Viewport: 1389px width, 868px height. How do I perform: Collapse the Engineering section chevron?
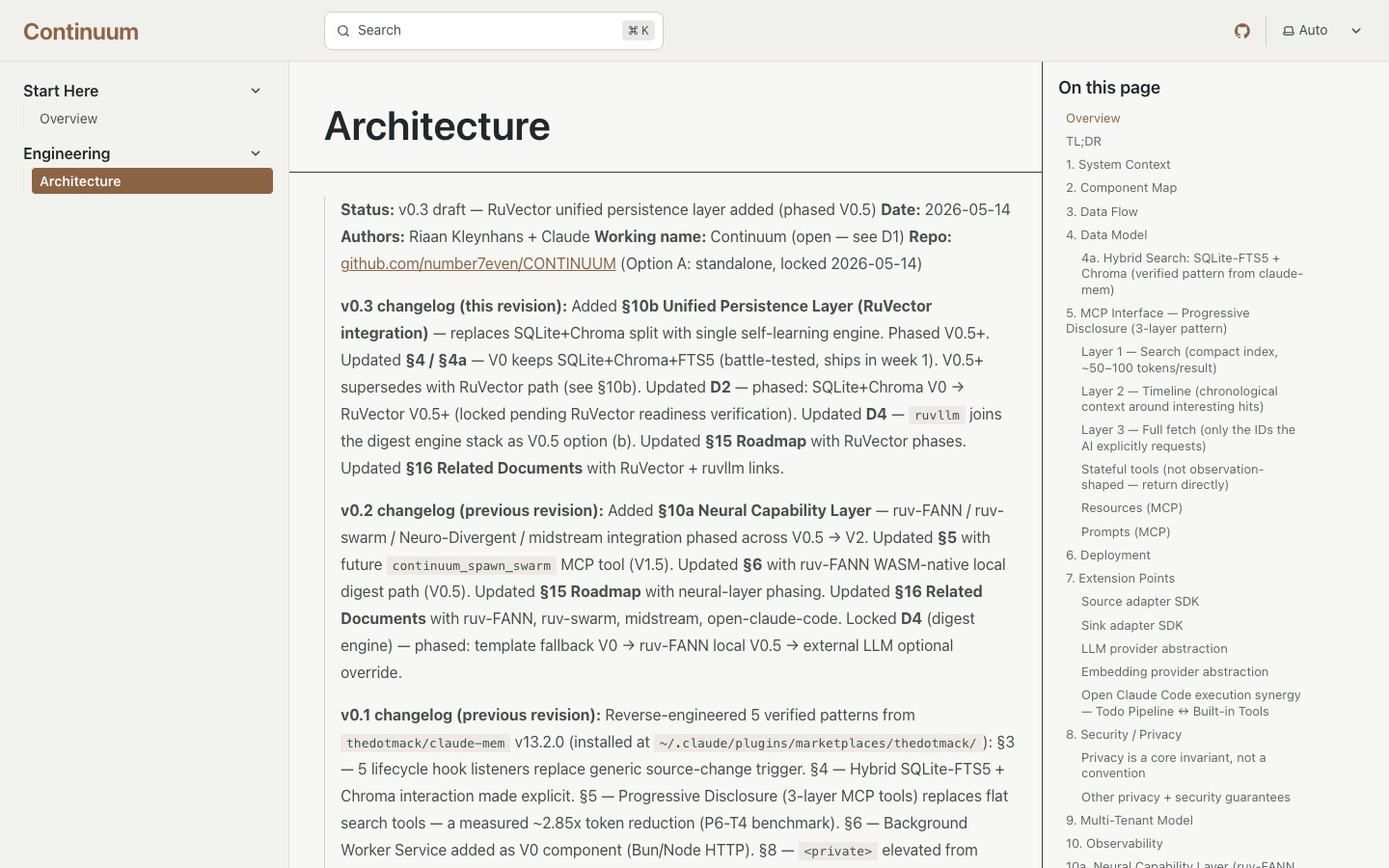(x=256, y=153)
